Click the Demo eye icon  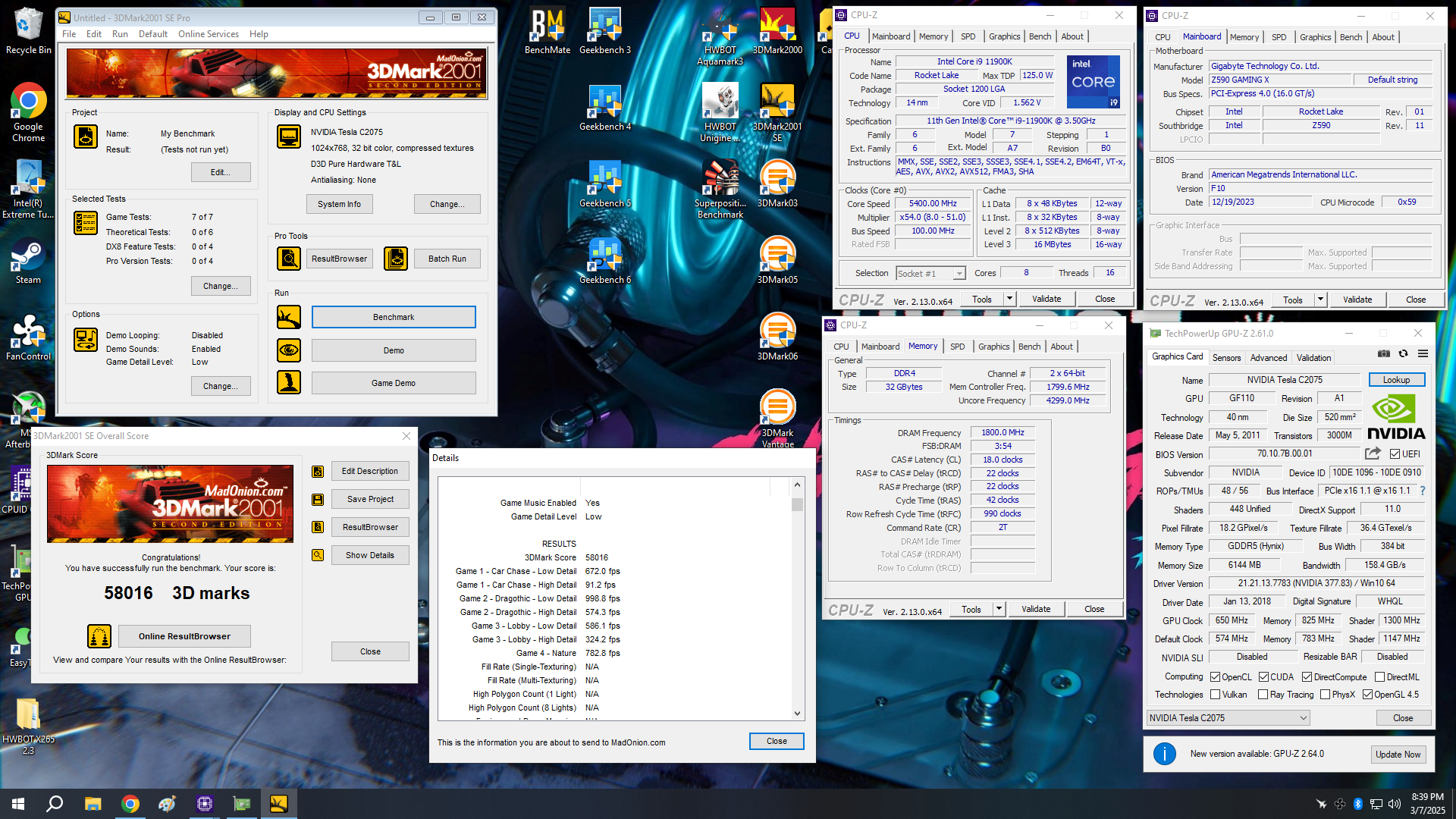click(289, 350)
